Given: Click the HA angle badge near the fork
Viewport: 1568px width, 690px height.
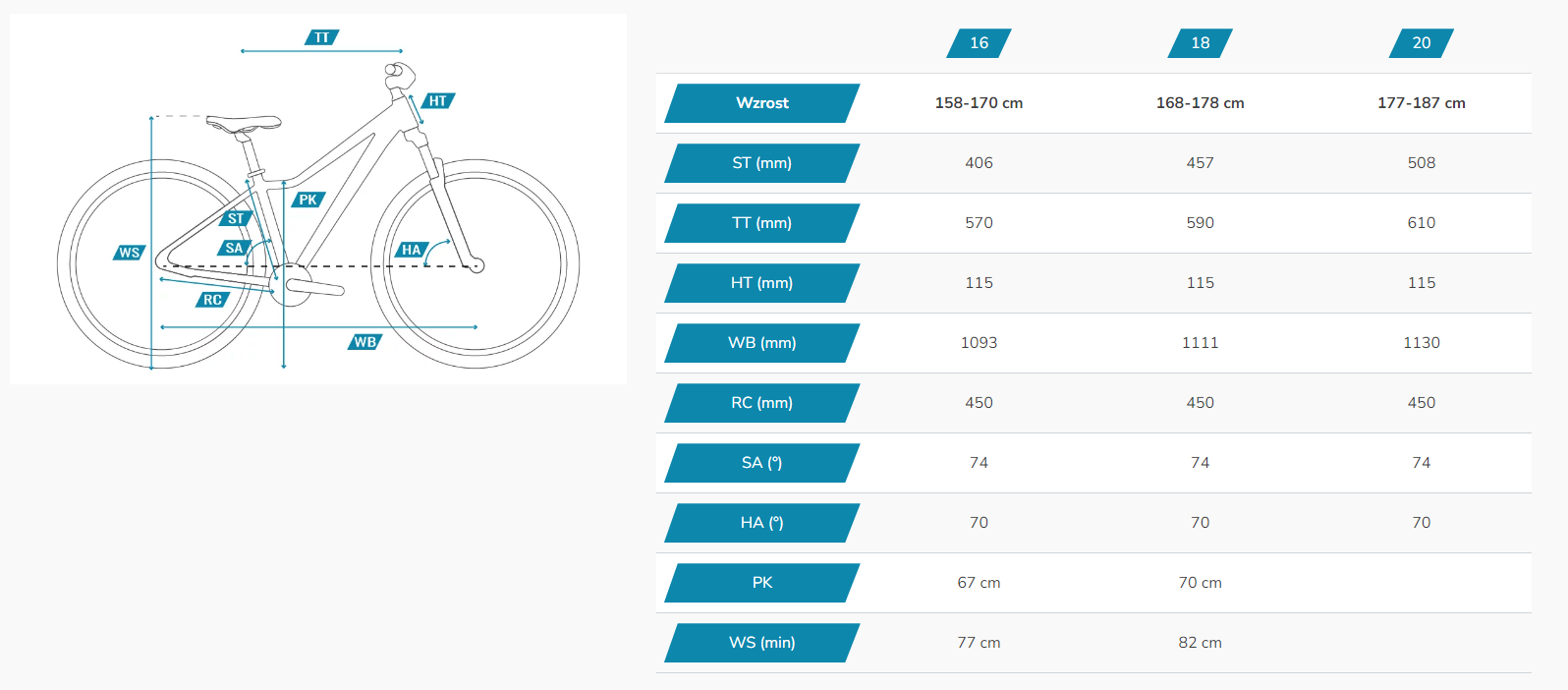Looking at the screenshot, I should coord(412,250).
